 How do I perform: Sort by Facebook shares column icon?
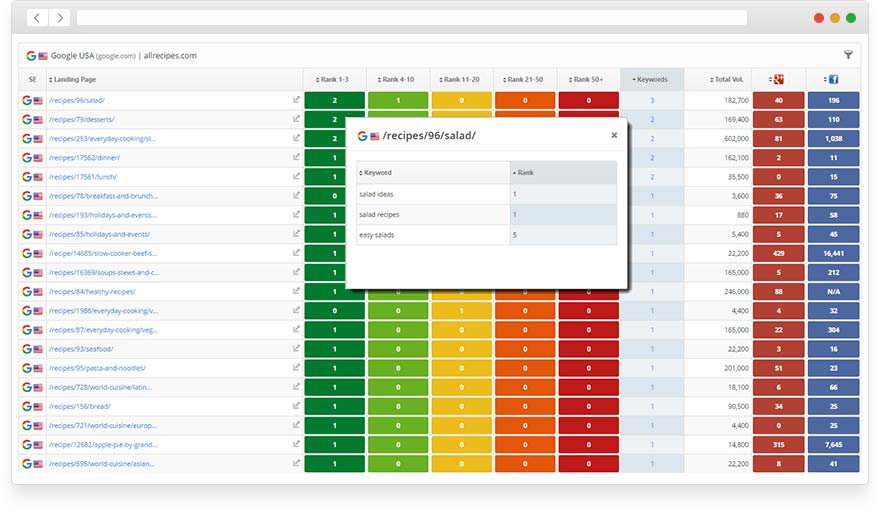coord(833,79)
